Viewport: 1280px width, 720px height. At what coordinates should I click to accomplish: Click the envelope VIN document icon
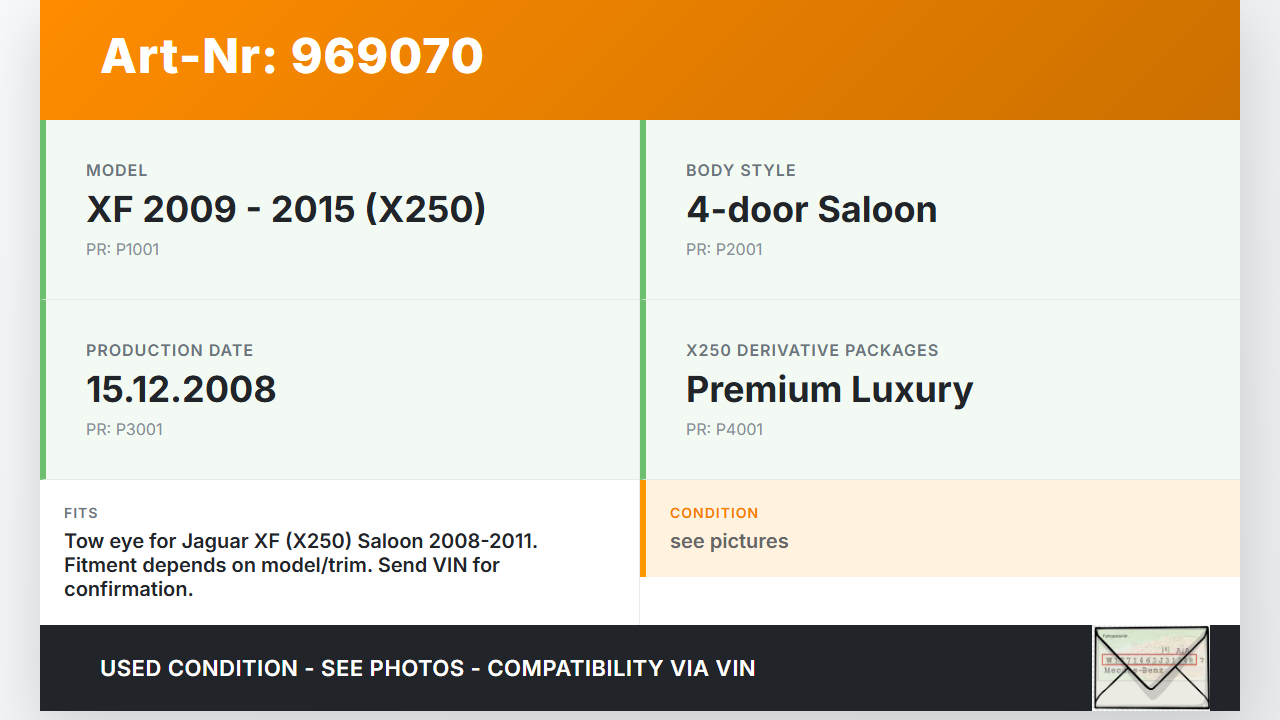(1151, 667)
